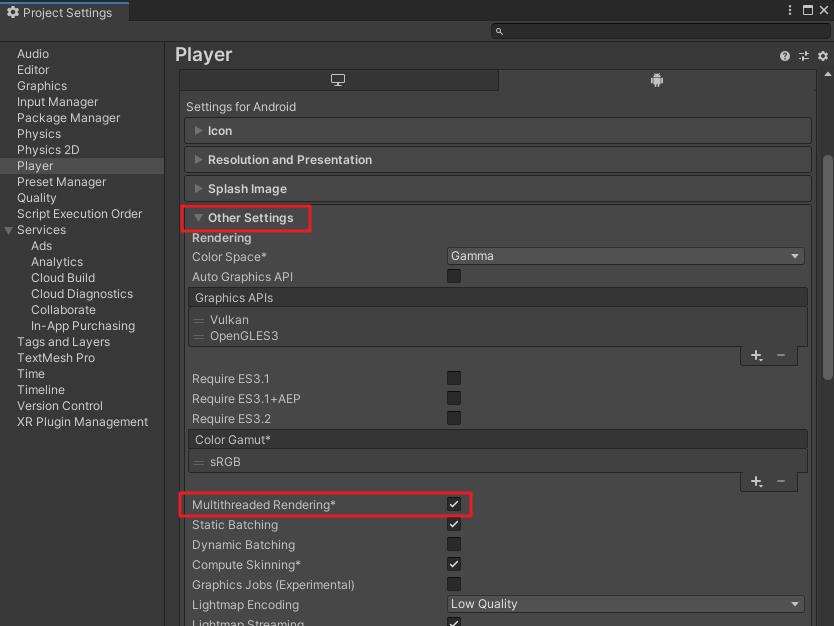Remove a graphics API with minus button
The image size is (834, 626).
(x=781, y=355)
